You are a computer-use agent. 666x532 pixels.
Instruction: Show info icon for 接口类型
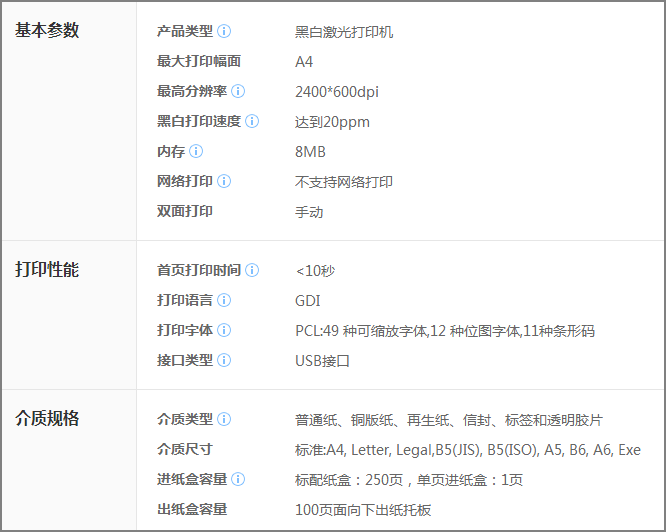click(x=224, y=360)
